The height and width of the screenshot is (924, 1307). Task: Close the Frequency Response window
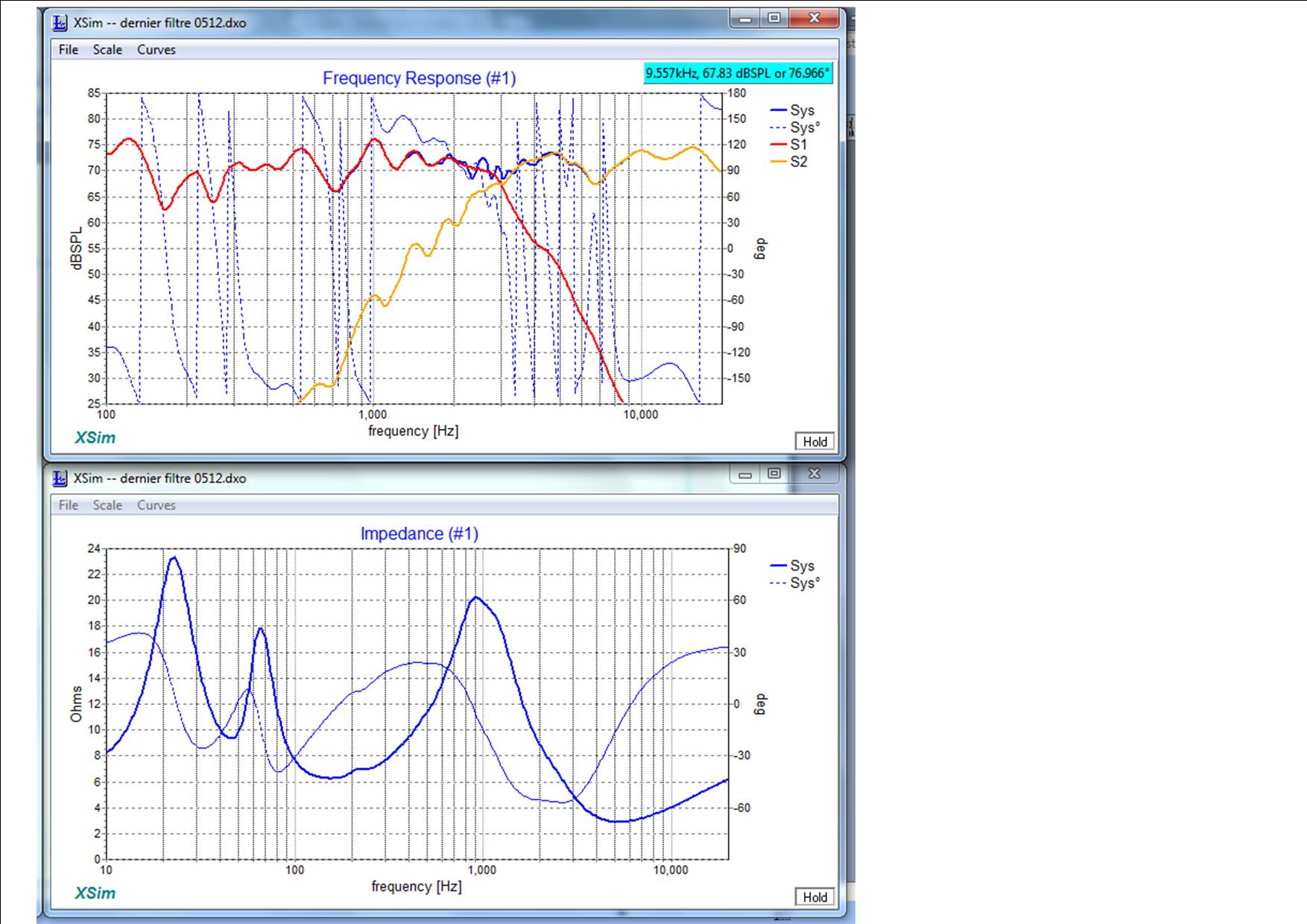pyautogui.click(x=814, y=19)
